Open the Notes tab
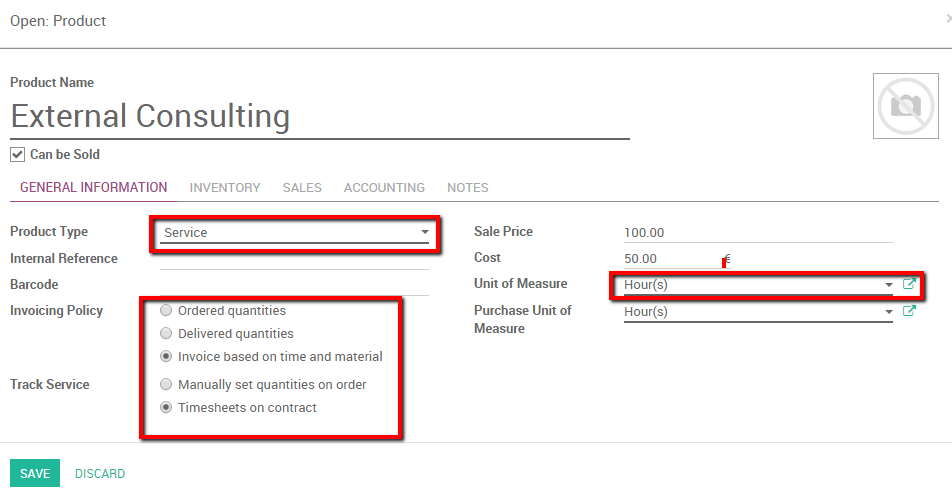952x496 pixels. [467, 187]
